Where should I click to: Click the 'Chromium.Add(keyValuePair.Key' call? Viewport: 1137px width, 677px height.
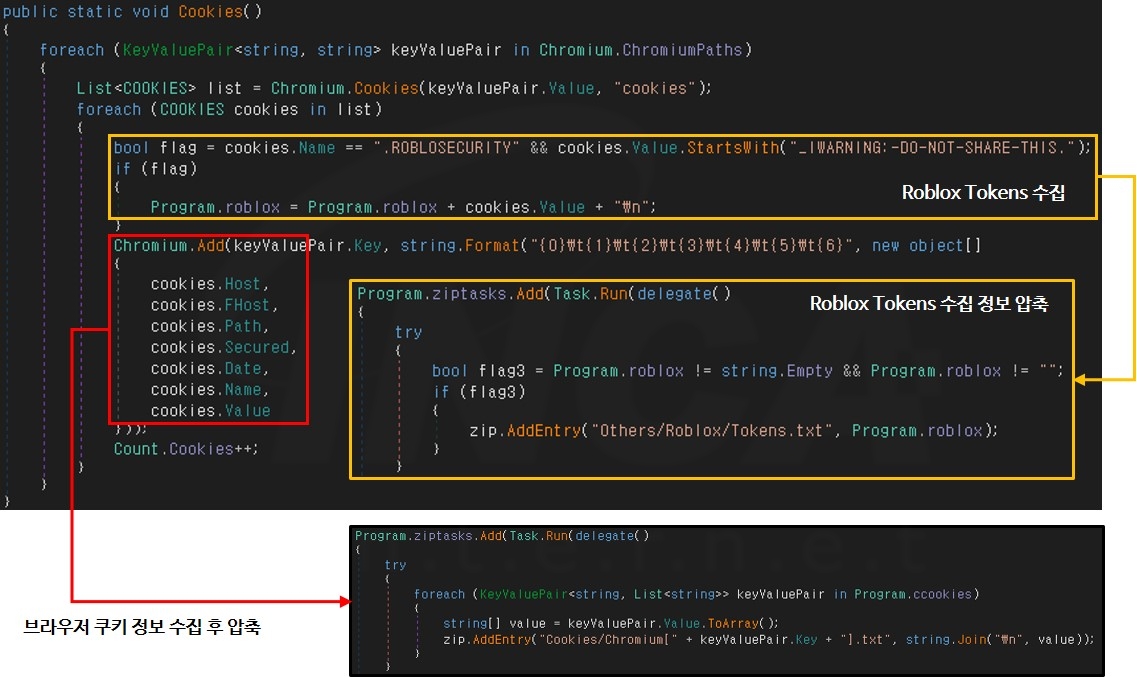point(247,246)
